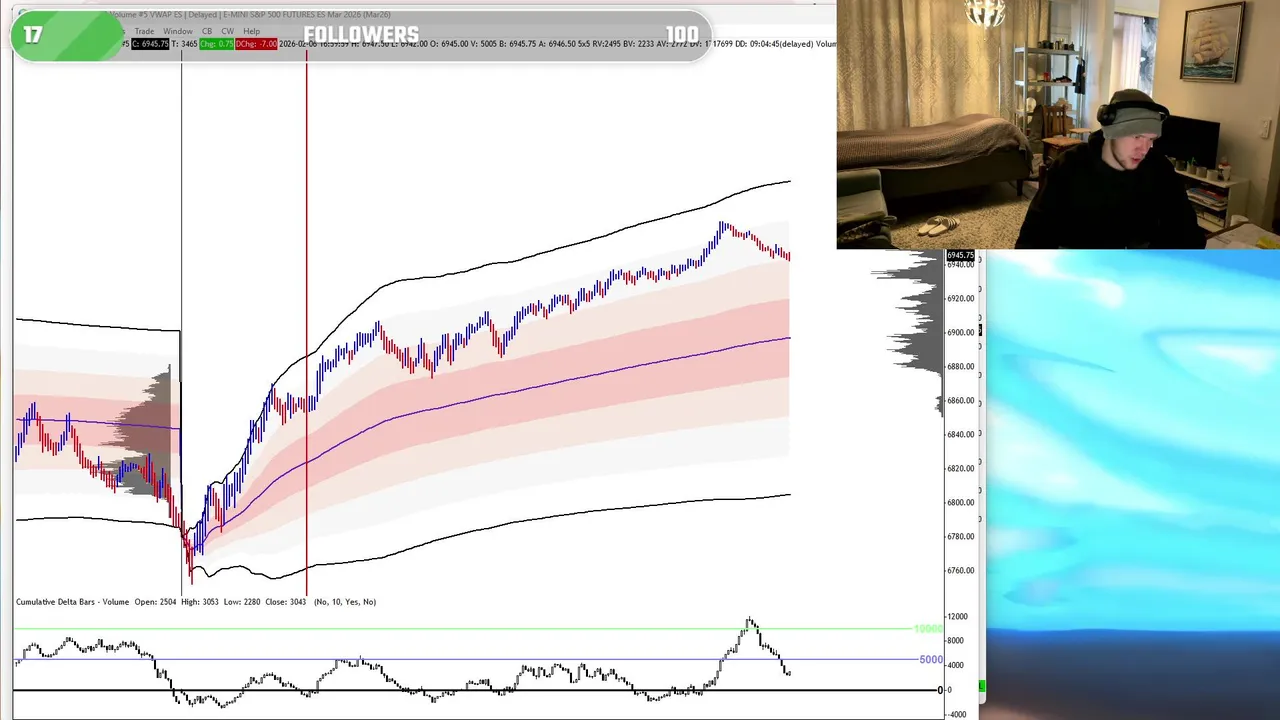Click the High: 3053 study value

(x=199, y=602)
